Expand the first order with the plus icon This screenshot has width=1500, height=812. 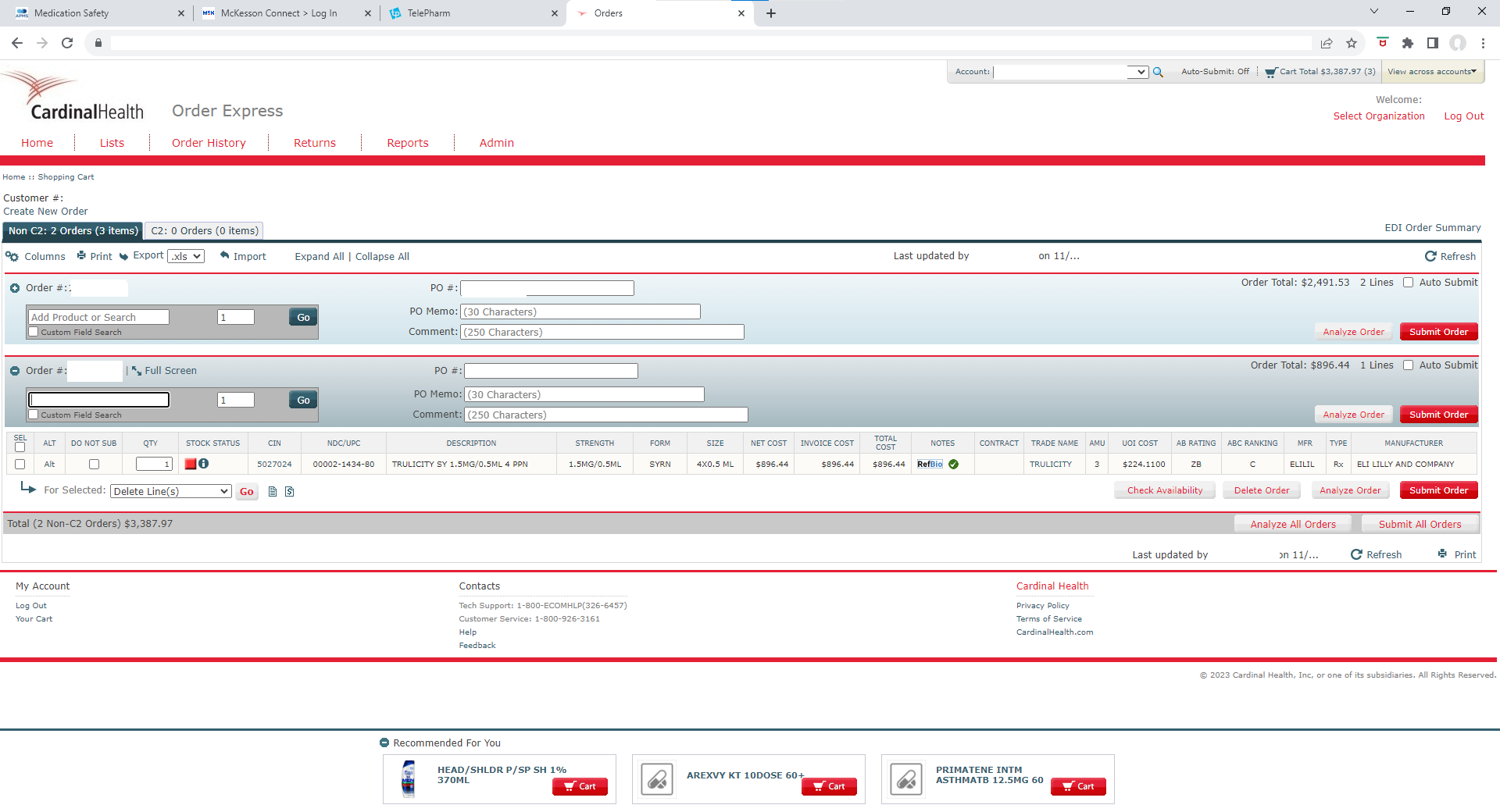(15, 288)
